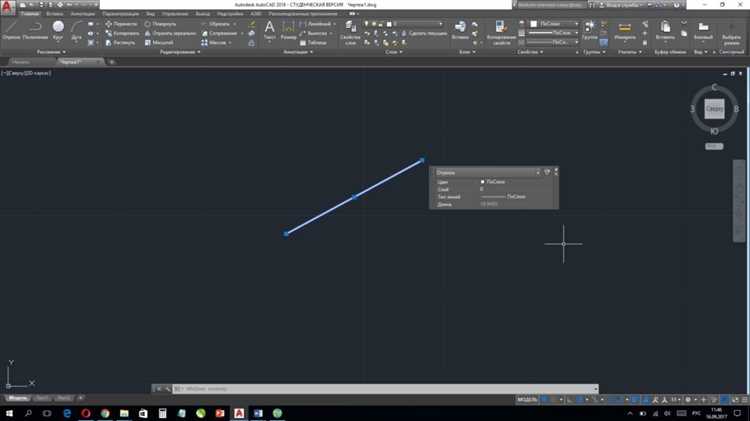This screenshot has height=421, width=750.
Task: Click the Масштаб (Scale) tool
Action: (x=159, y=43)
